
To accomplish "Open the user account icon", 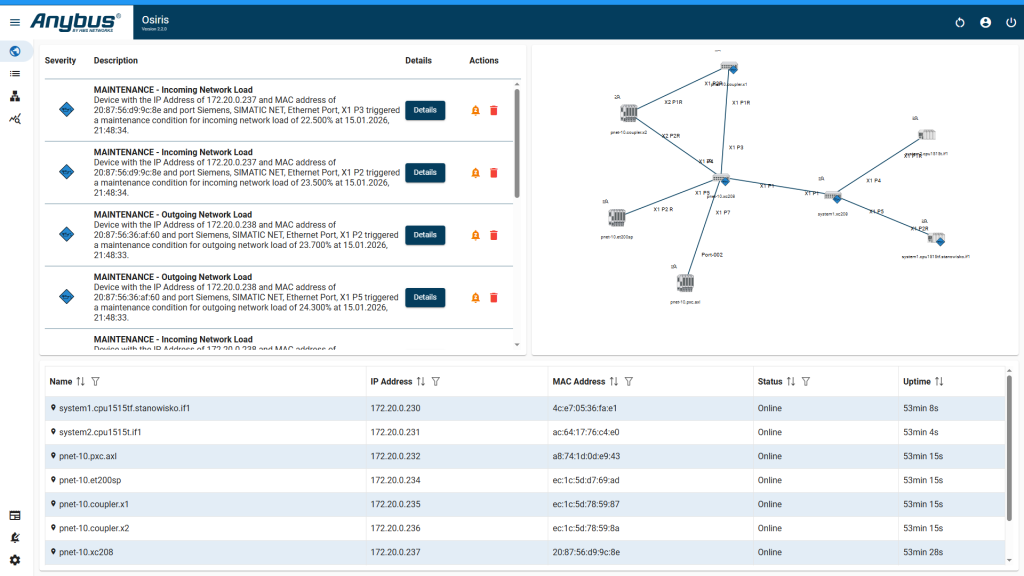I will (985, 22).
